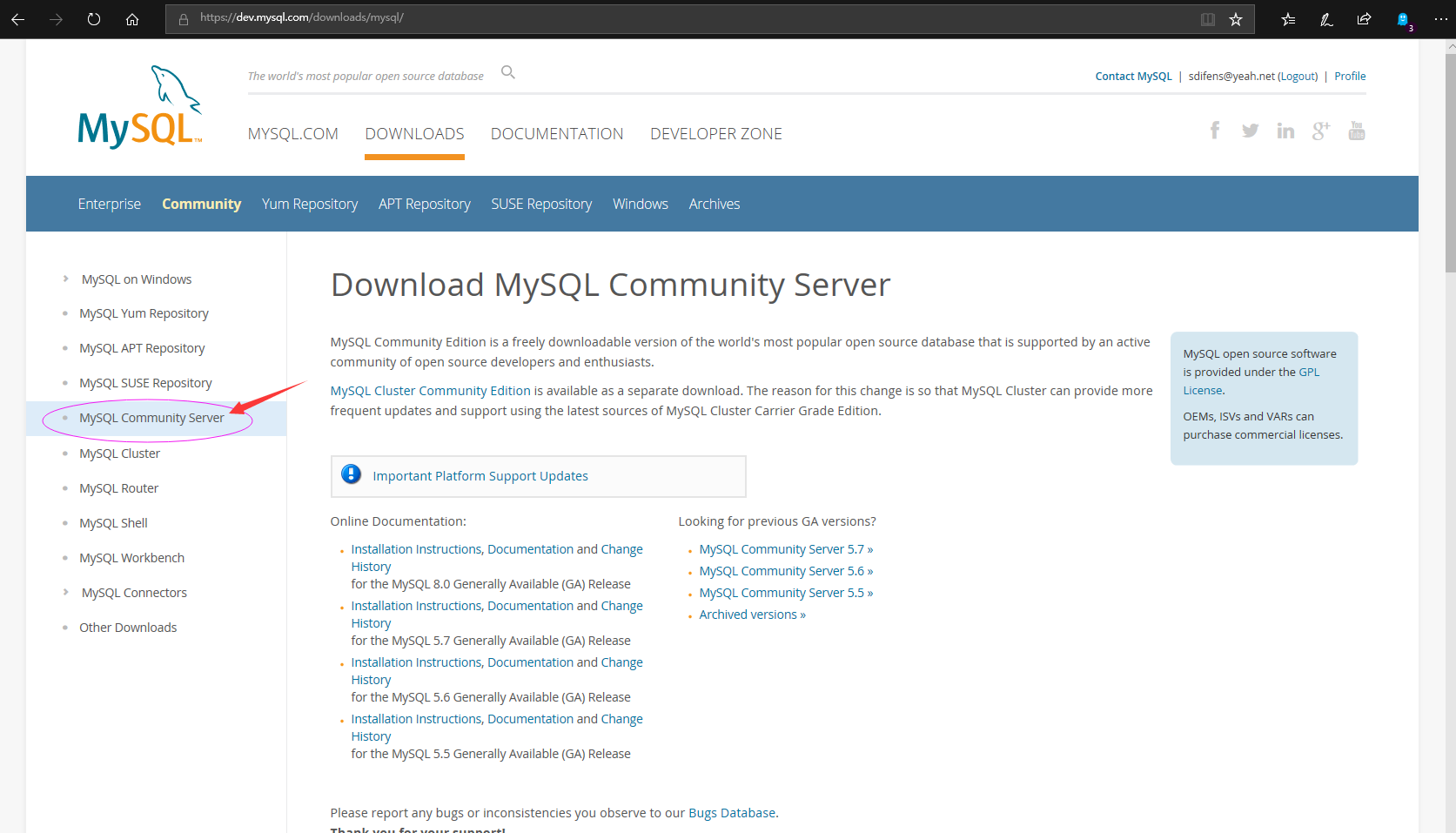The width and height of the screenshot is (1456, 833).
Task: Open MySQL Shell sidebar item
Action: pyautogui.click(x=114, y=523)
